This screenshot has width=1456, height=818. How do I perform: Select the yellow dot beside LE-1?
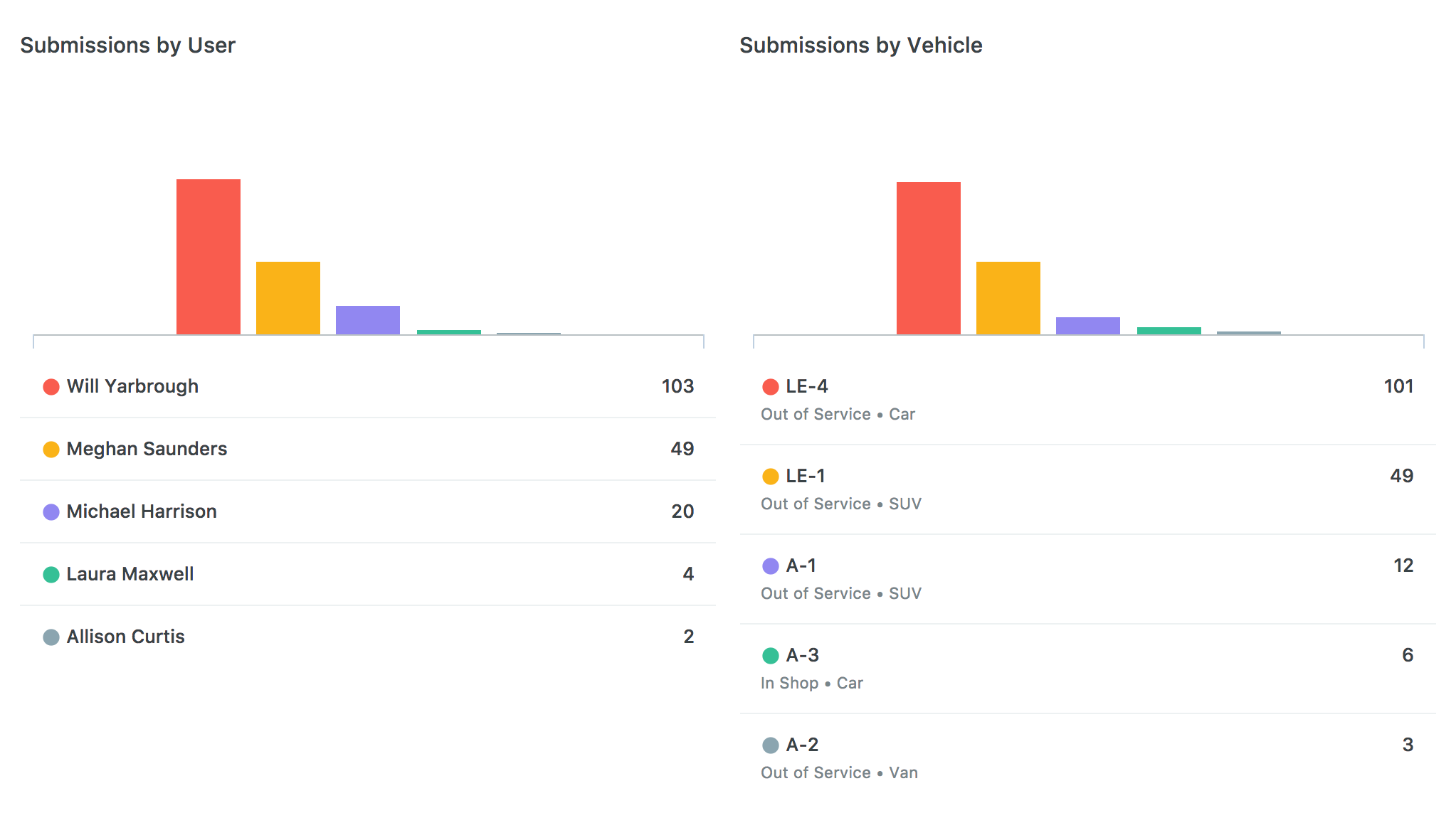[x=771, y=477]
